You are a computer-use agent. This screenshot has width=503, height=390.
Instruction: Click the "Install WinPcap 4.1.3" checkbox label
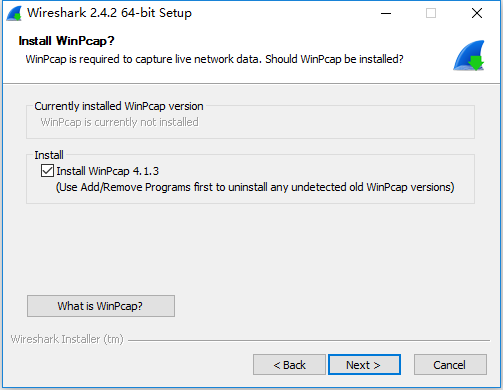pyautogui.click(x=107, y=171)
